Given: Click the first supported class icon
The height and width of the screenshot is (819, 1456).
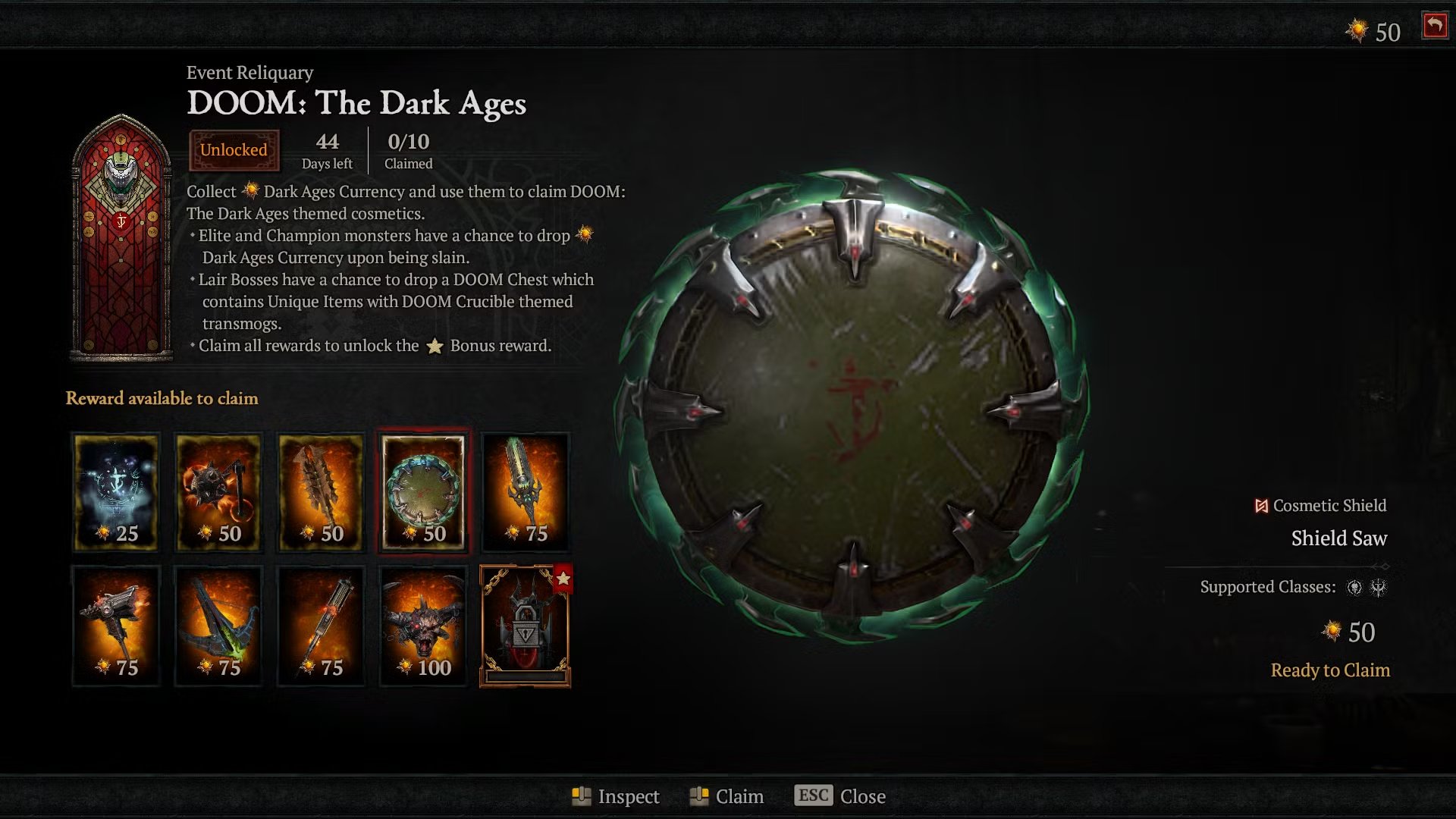Looking at the screenshot, I should (x=1354, y=587).
